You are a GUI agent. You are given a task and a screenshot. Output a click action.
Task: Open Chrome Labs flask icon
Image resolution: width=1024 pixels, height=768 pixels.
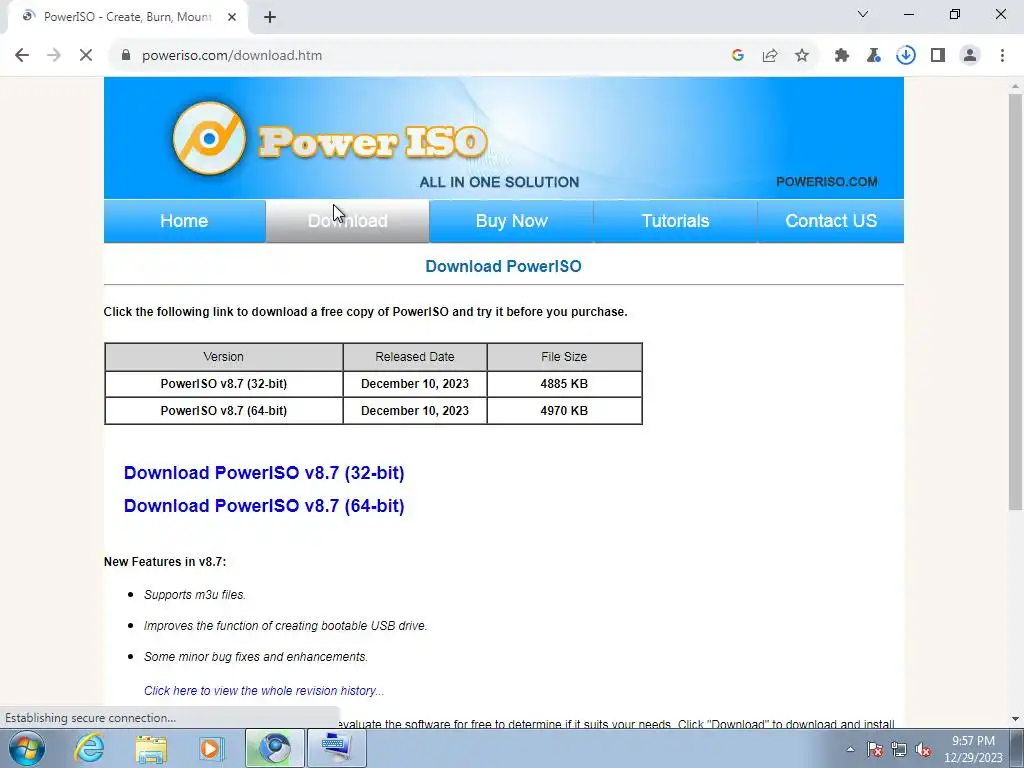point(874,56)
